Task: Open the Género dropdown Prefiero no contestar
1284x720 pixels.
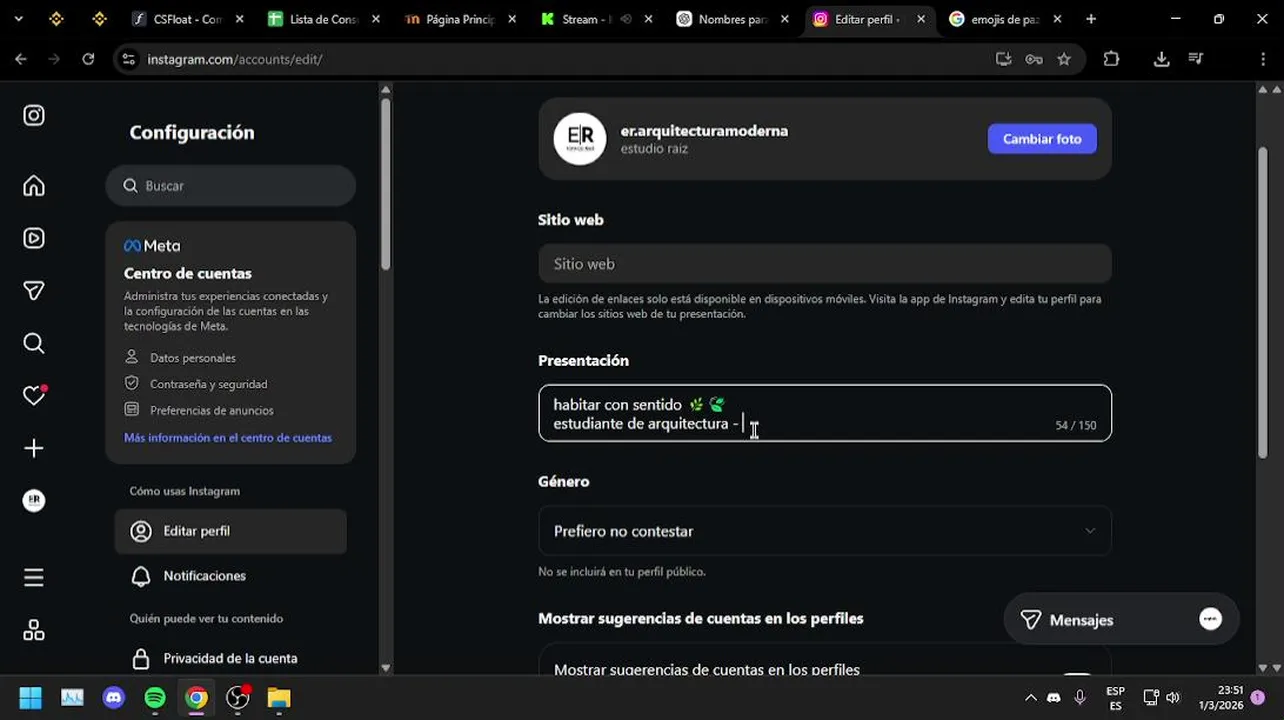Action: [x=825, y=531]
